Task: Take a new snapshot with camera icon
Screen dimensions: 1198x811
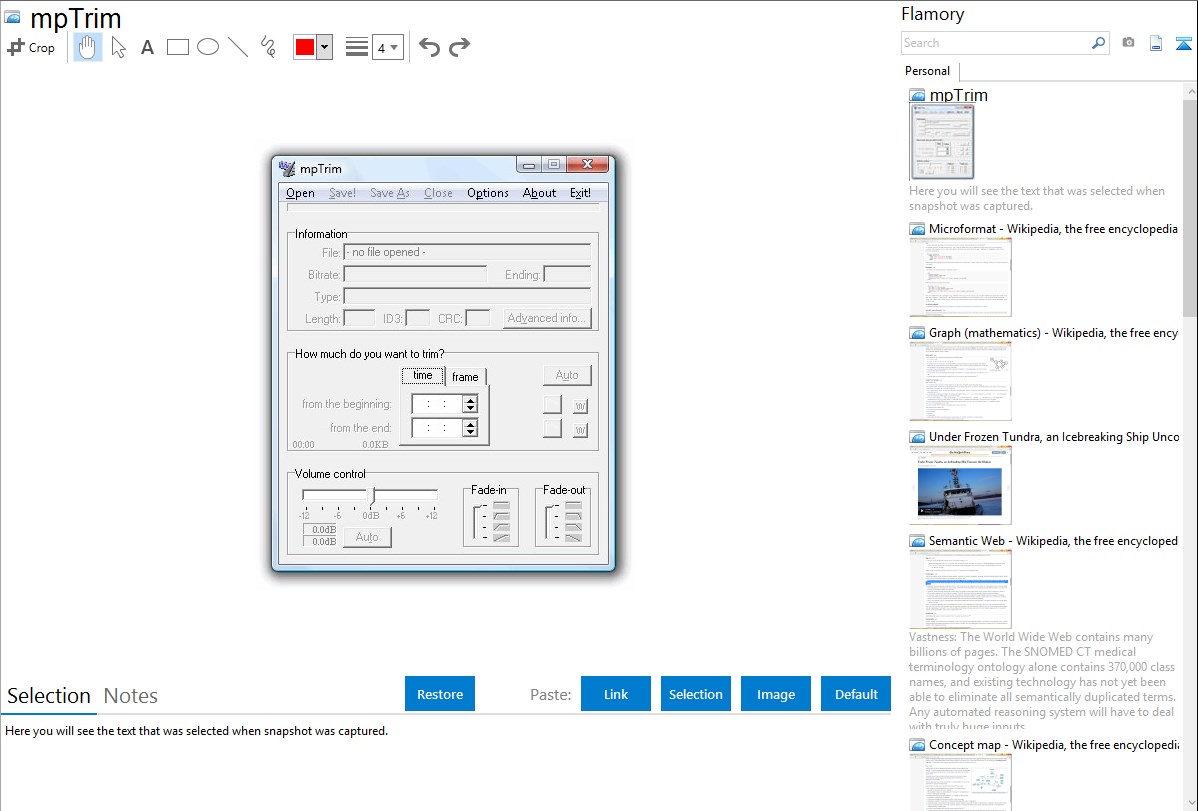Action: pos(1128,43)
